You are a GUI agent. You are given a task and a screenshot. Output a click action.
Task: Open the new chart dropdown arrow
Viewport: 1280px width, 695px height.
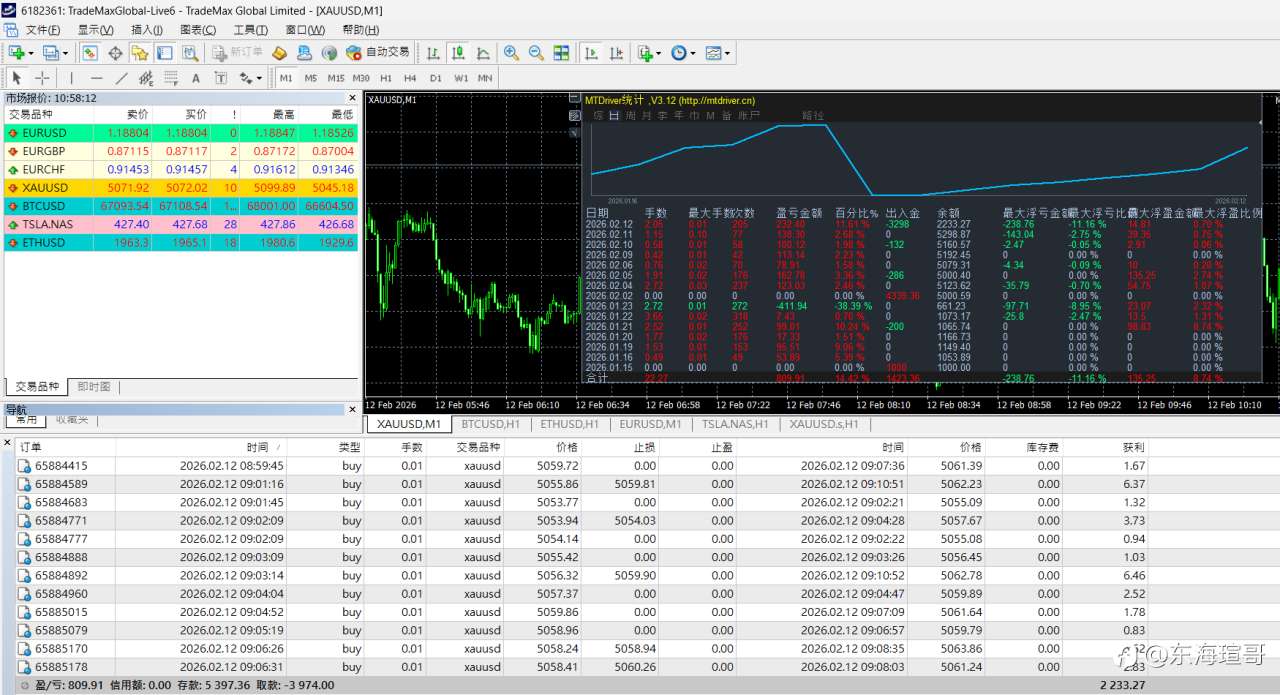[31, 53]
